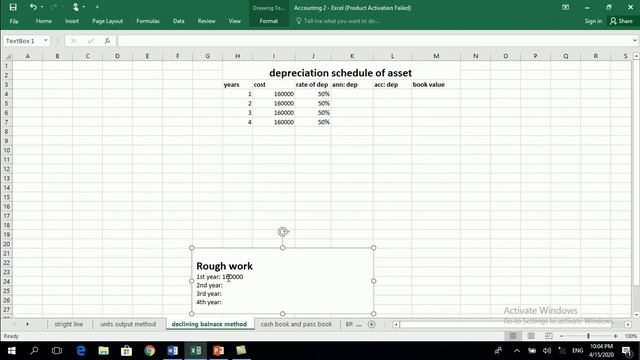Select the Drawing Tools Format tab
This screenshot has width=640, height=360.
[x=269, y=21]
